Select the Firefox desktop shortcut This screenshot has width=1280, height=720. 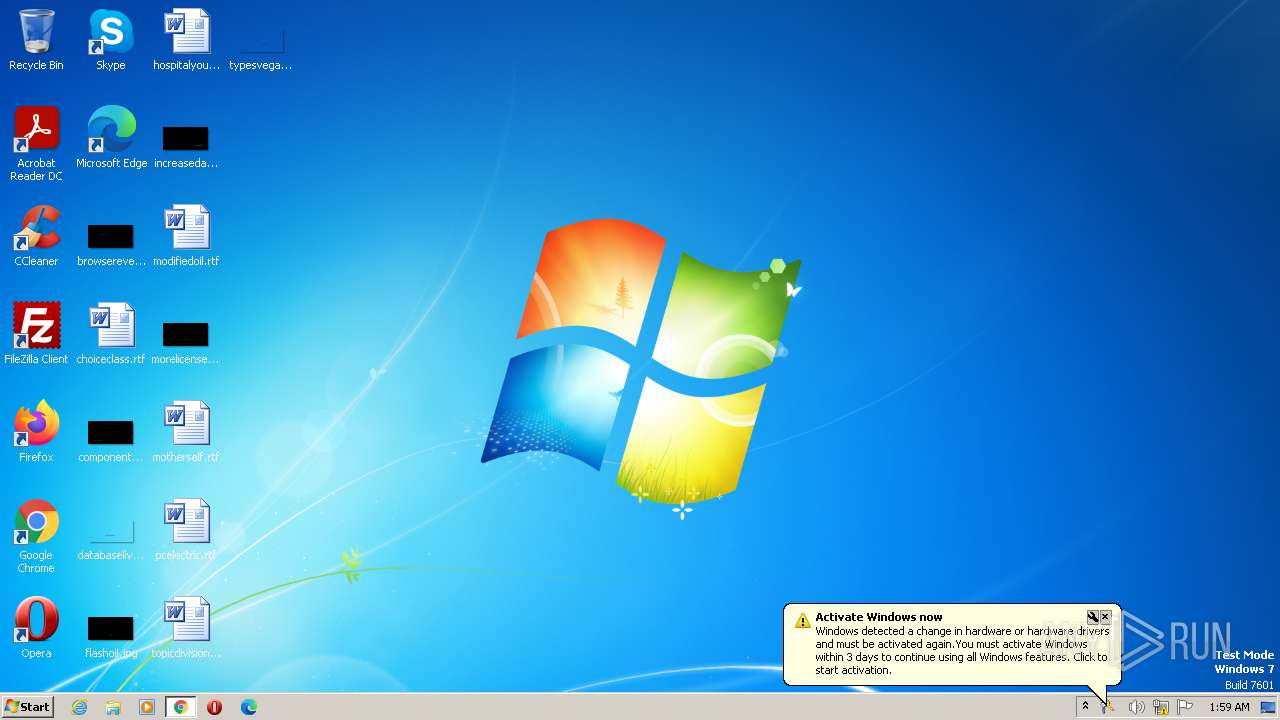click(36, 432)
